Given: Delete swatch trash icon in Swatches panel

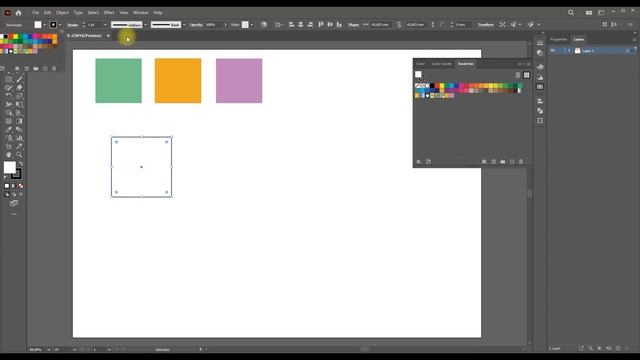Looking at the screenshot, I should 521,162.
